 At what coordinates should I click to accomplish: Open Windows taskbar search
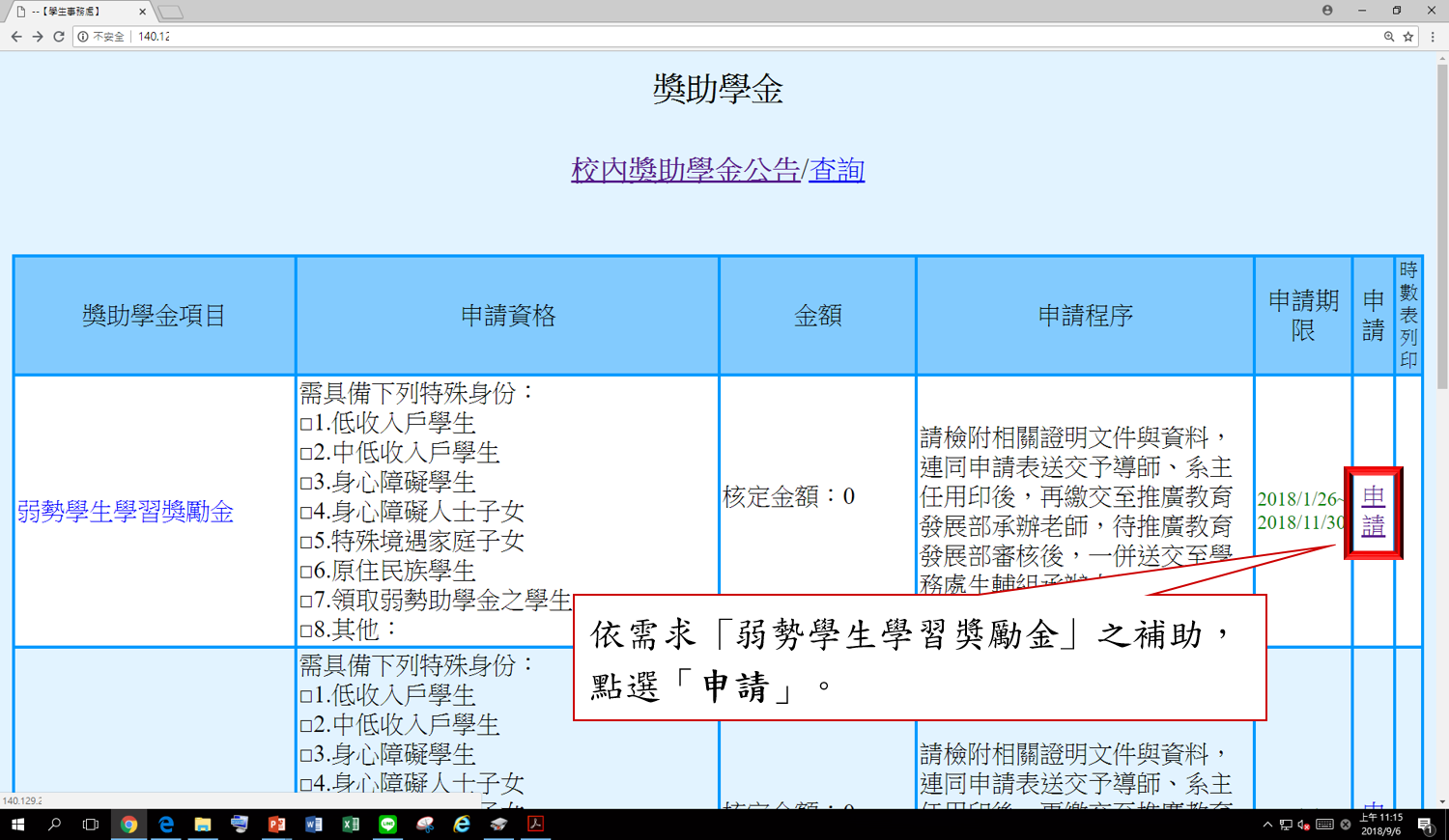pyautogui.click(x=54, y=825)
